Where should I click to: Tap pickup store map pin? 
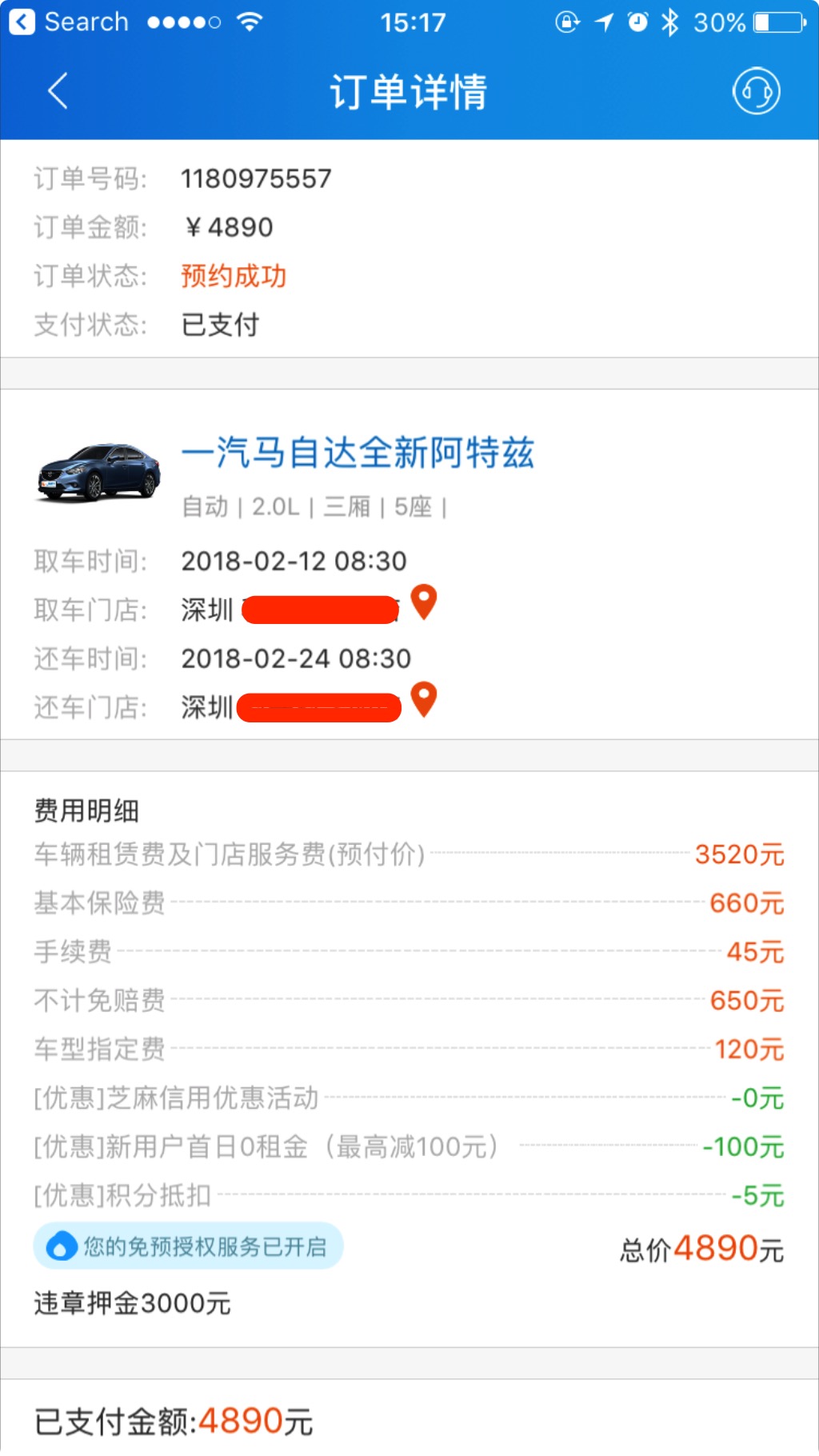[x=424, y=602]
